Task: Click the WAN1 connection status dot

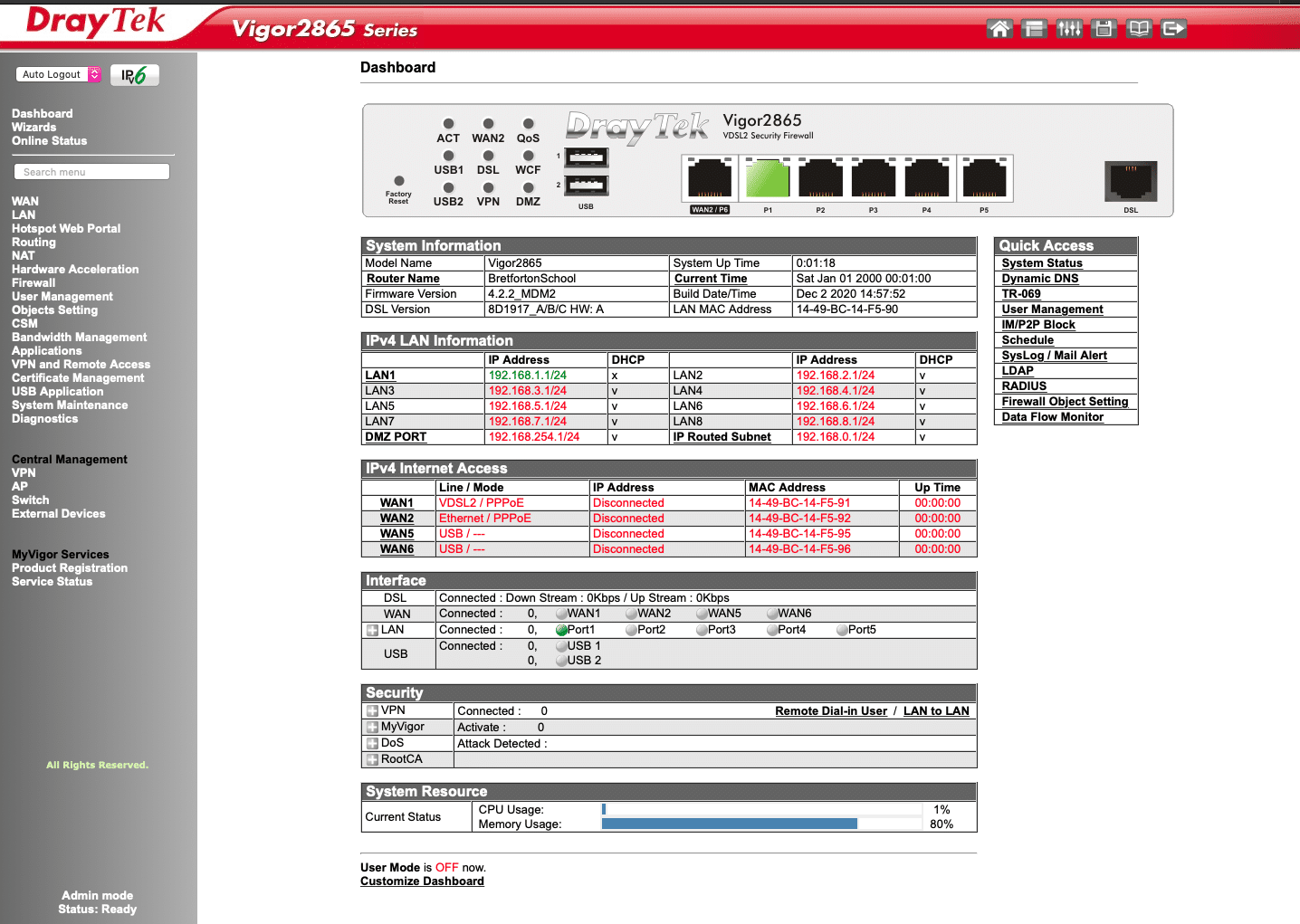Action: [561, 613]
